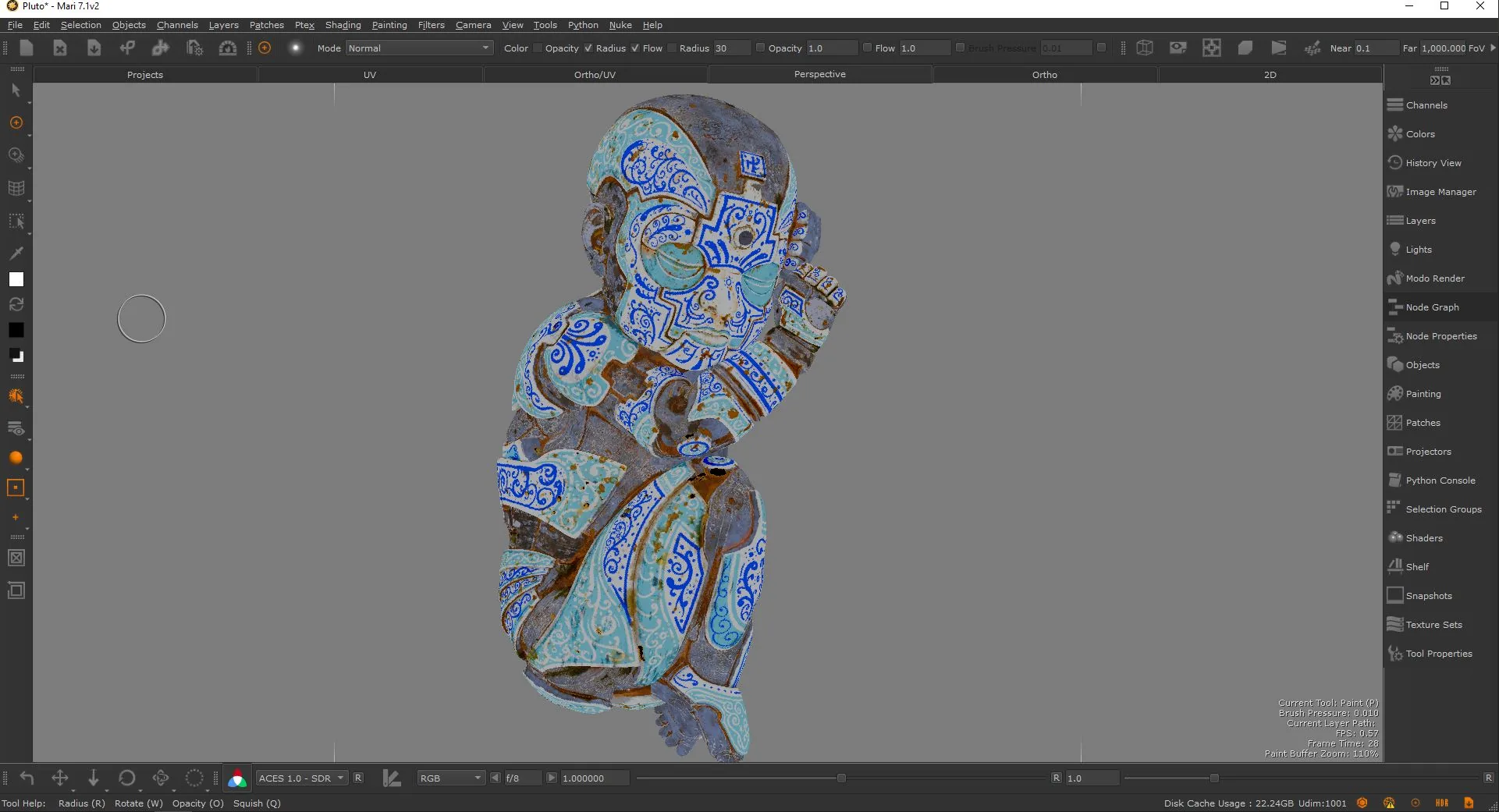Open the Painting menu
Image resolution: width=1499 pixels, height=812 pixels.
(389, 25)
